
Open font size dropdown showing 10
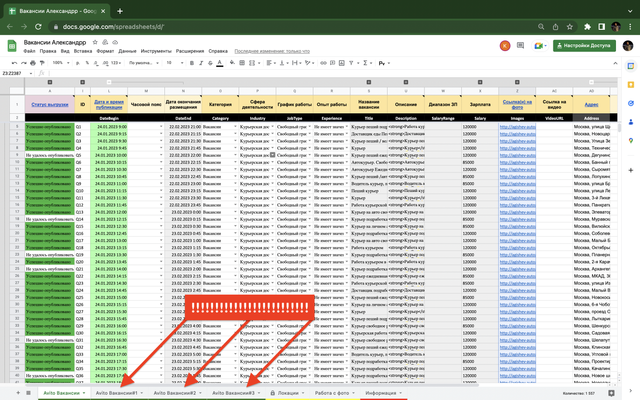(173, 63)
